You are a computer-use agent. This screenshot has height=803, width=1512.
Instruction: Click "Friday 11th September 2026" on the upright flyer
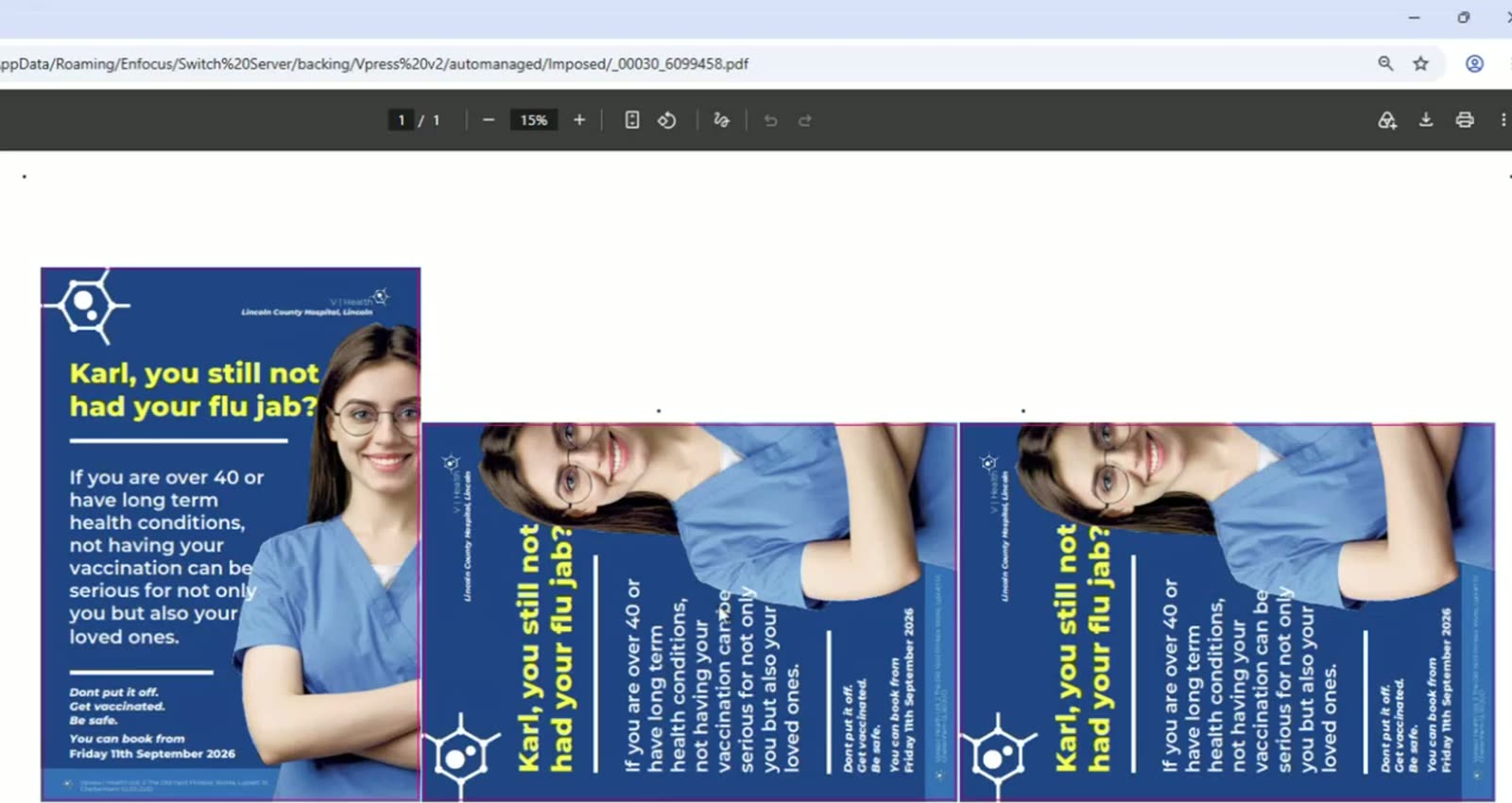pyautogui.click(x=152, y=754)
